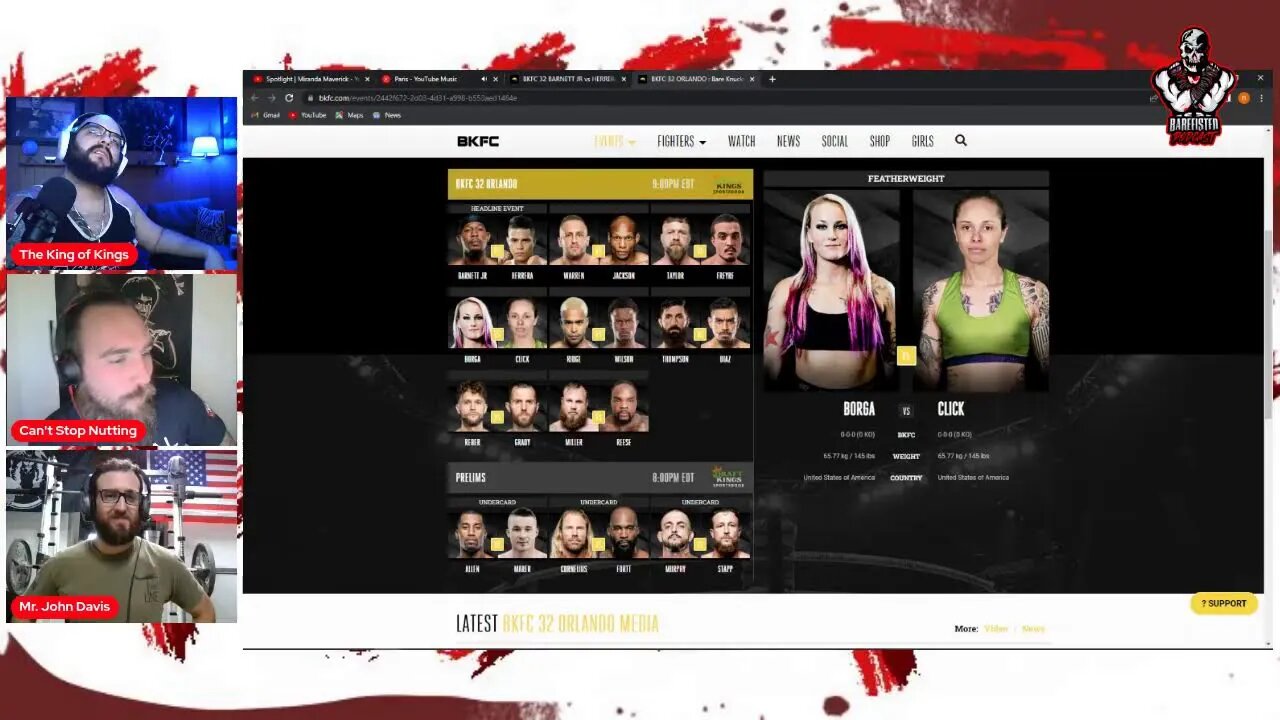
Task: Select the Borga vs Click fight card
Action: (x=497, y=328)
